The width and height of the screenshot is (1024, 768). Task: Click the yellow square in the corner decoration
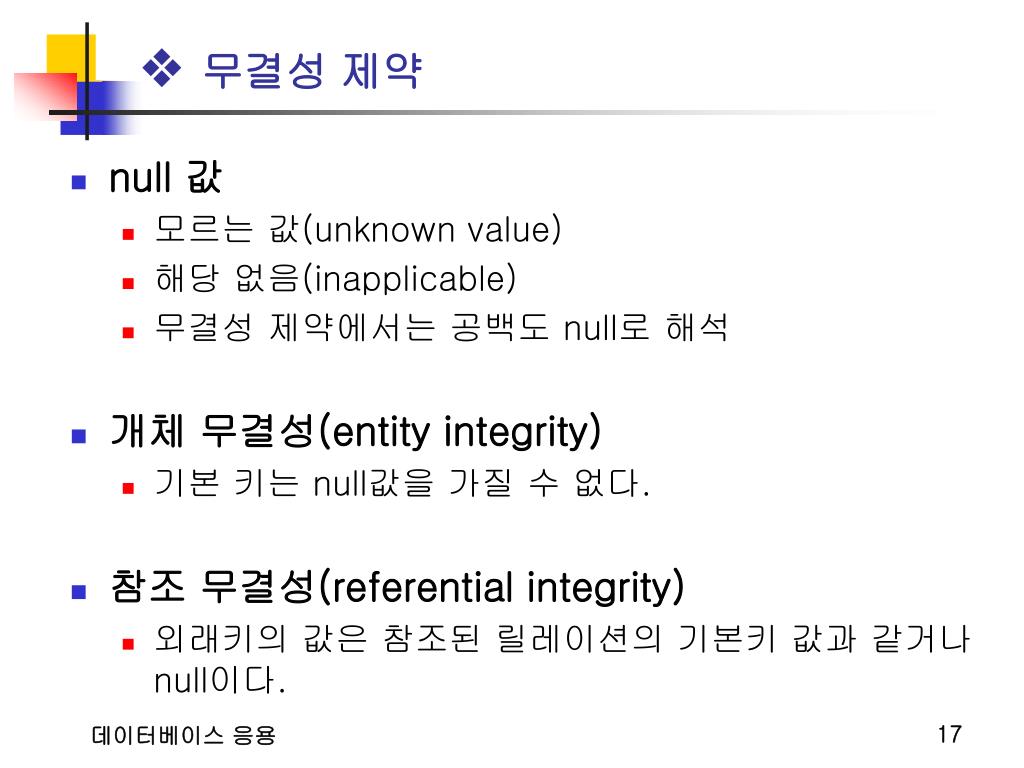(71, 57)
